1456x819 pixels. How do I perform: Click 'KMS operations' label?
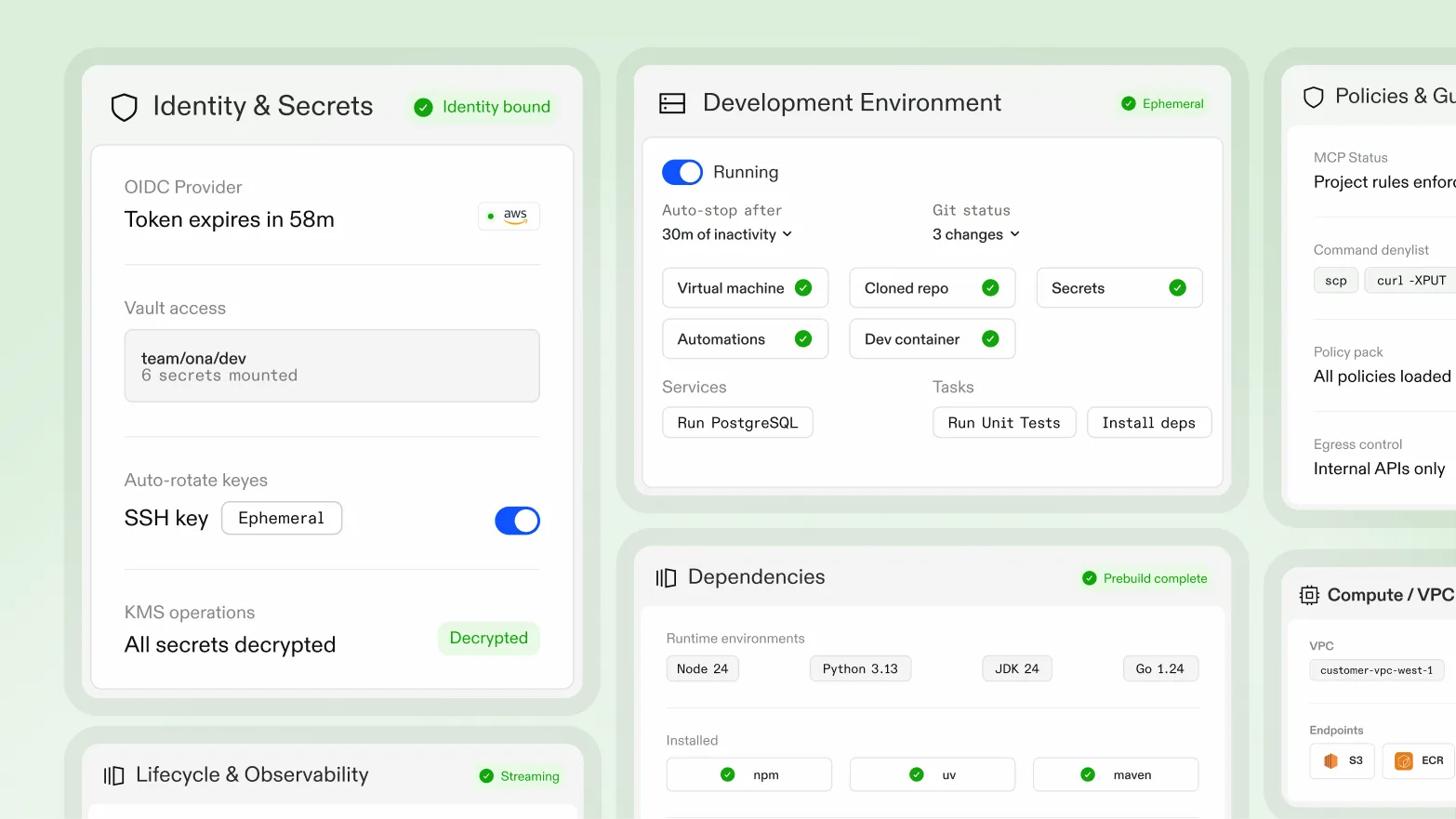(190, 614)
